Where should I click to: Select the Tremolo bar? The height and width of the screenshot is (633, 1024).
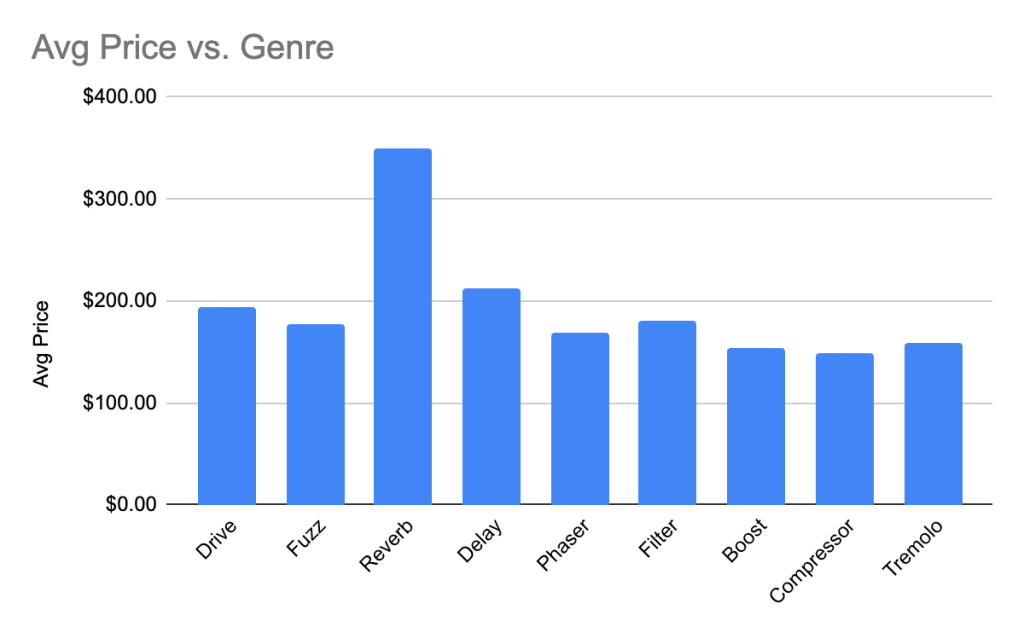(x=933, y=423)
